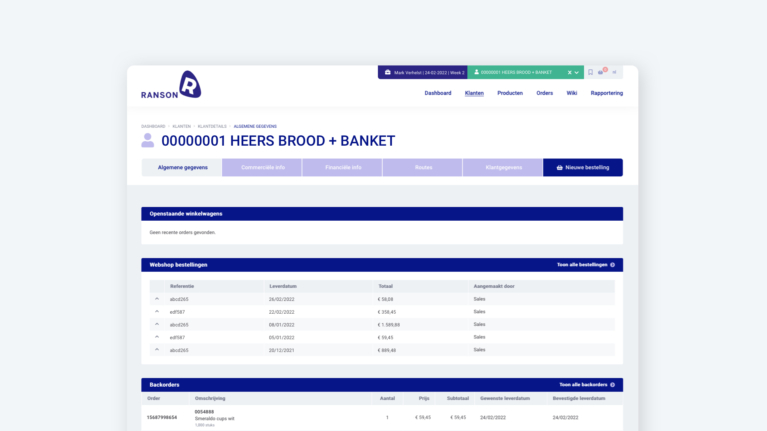Switch to the Commerciële info tab
Screen dimensions: 767x431
(x=262, y=167)
